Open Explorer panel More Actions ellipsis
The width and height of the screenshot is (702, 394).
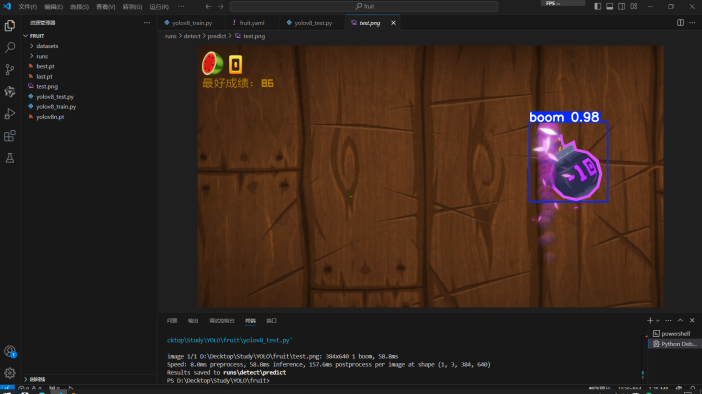(x=147, y=22)
